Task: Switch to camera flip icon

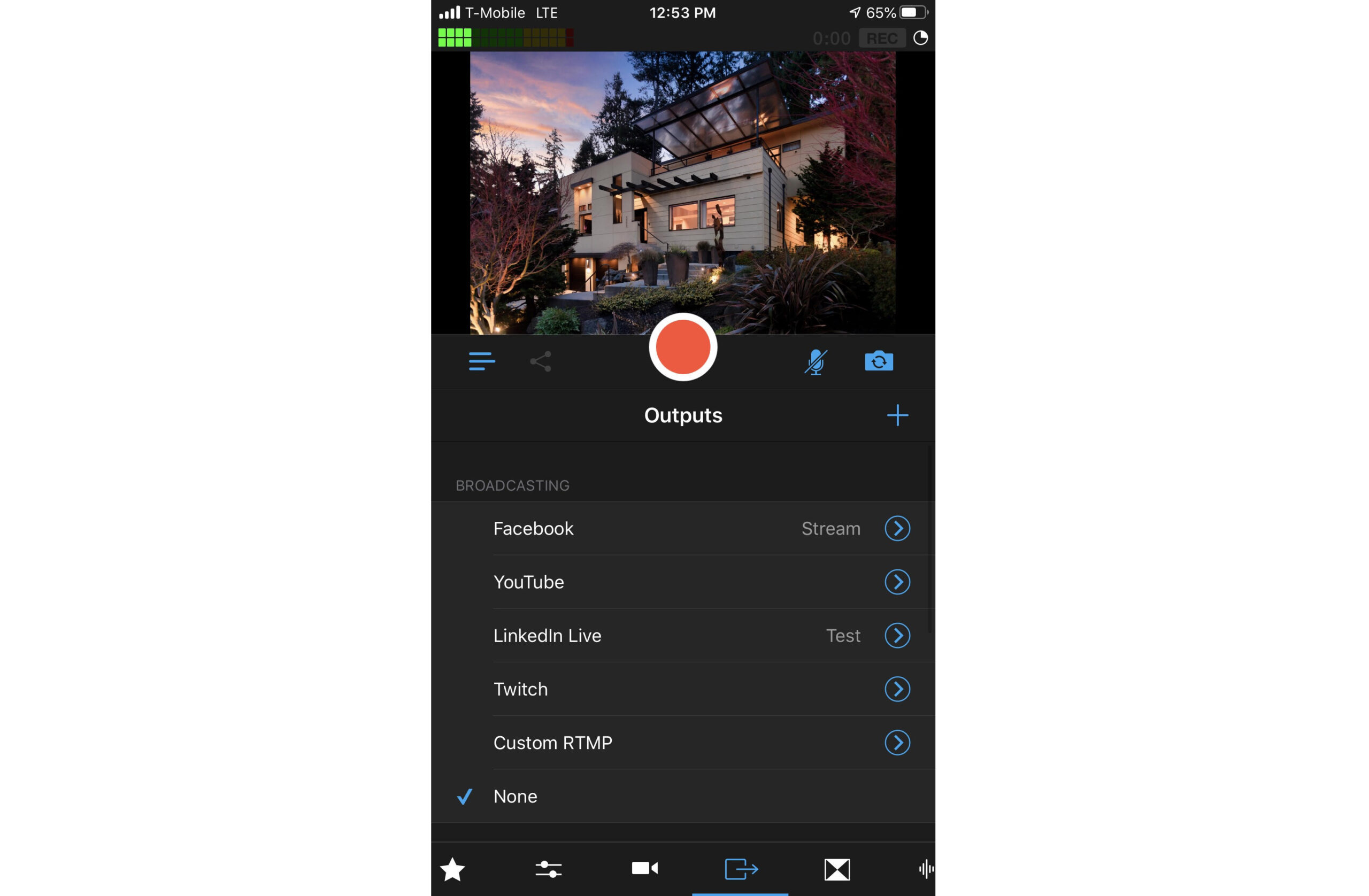Action: [x=878, y=362]
